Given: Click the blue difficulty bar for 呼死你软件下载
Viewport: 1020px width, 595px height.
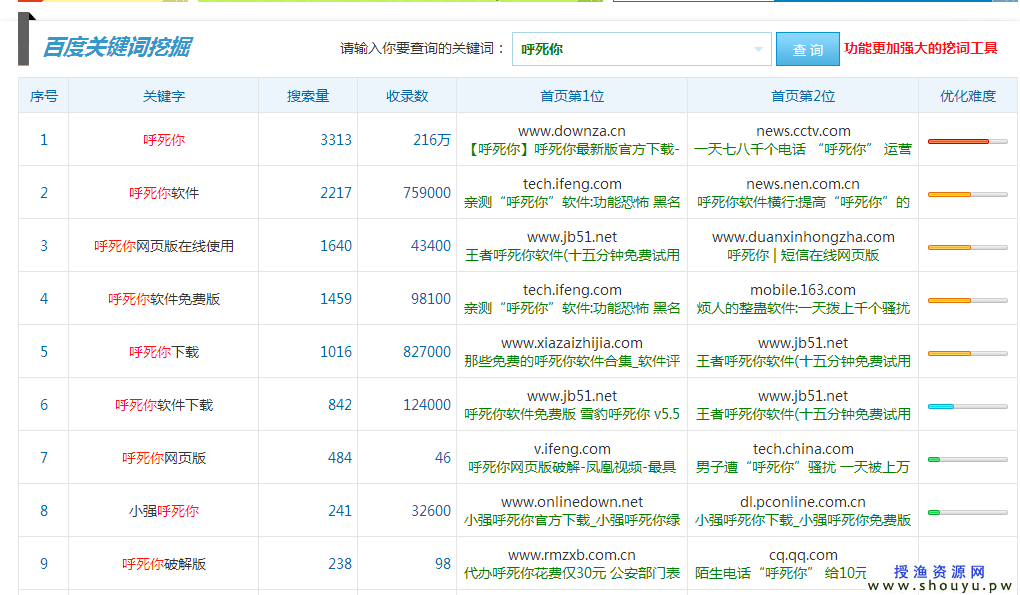Looking at the screenshot, I should tap(941, 406).
